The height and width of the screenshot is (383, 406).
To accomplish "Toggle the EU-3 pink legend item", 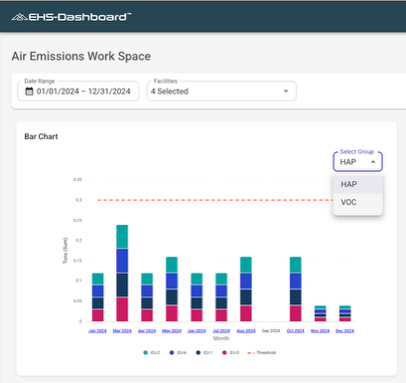I will coord(231,353).
